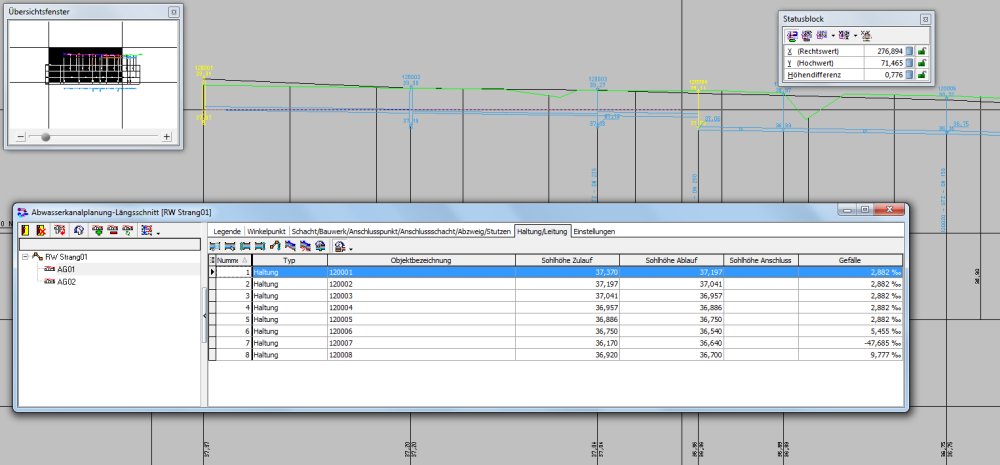Toggle the lock for Höhendifferenz
The height and width of the screenshot is (465, 1000).
point(922,74)
